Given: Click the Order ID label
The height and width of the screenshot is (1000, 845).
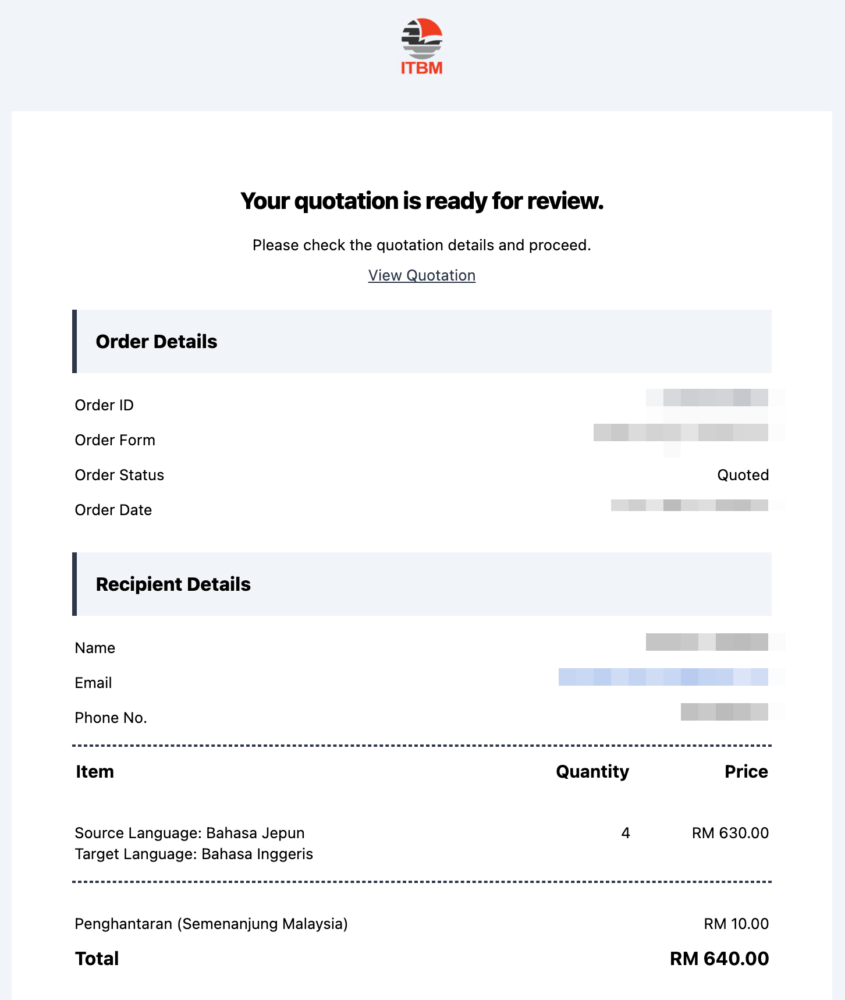Looking at the screenshot, I should point(104,405).
